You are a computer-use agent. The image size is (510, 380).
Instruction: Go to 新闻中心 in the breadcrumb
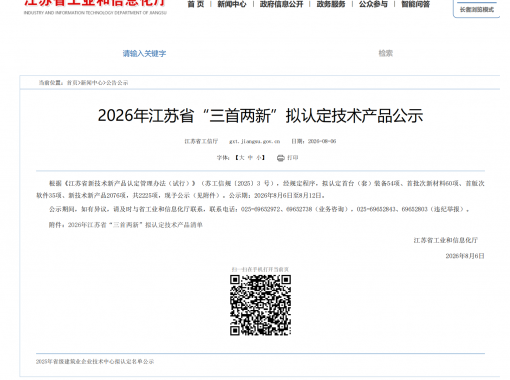click(x=92, y=83)
